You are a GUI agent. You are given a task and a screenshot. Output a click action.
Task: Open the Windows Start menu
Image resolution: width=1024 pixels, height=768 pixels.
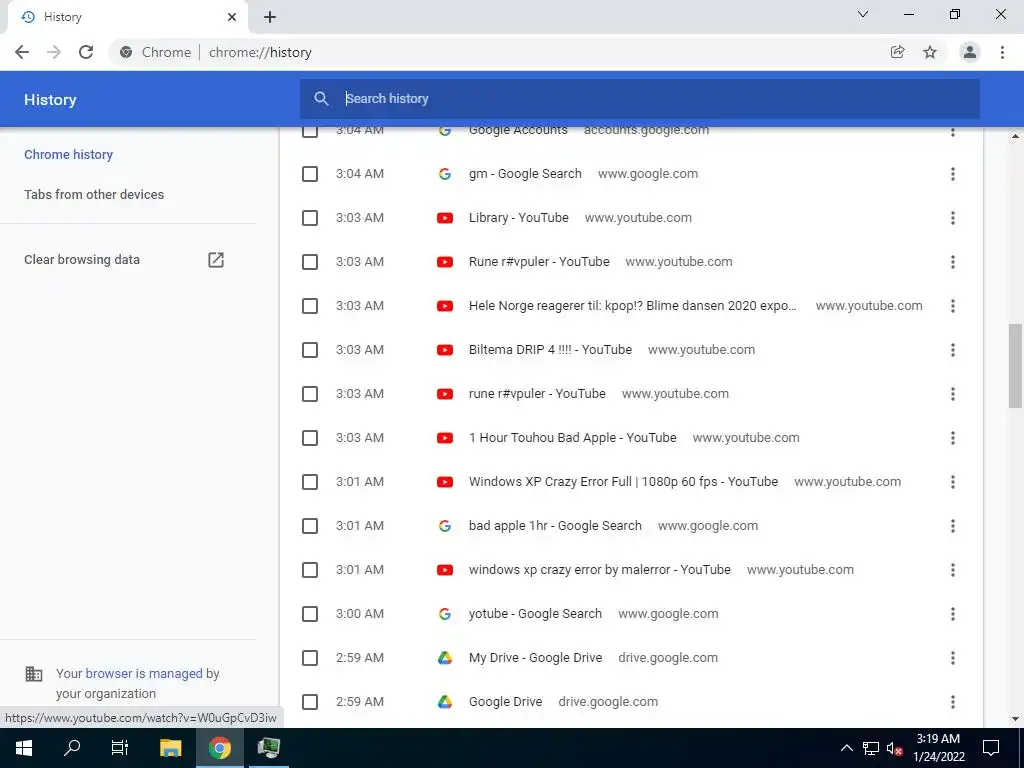tap(24, 748)
